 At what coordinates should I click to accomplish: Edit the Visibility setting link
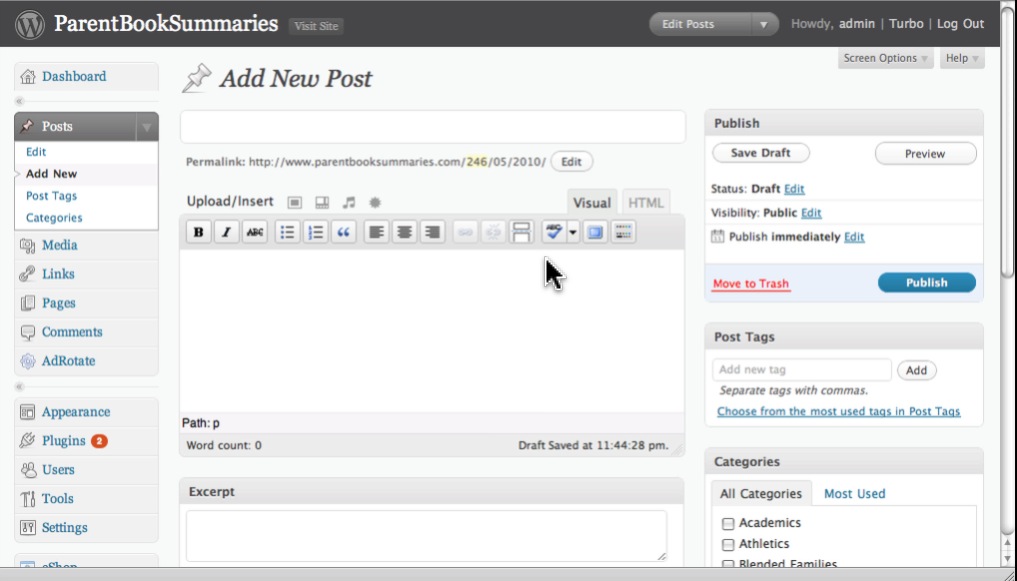811,213
